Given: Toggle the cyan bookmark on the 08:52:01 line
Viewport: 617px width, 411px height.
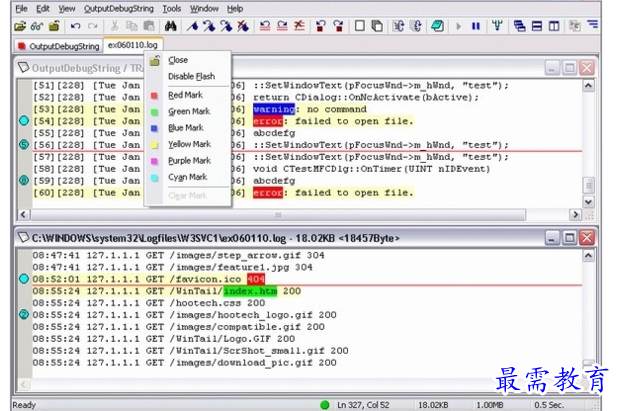Looking at the screenshot, I should 24,279.
